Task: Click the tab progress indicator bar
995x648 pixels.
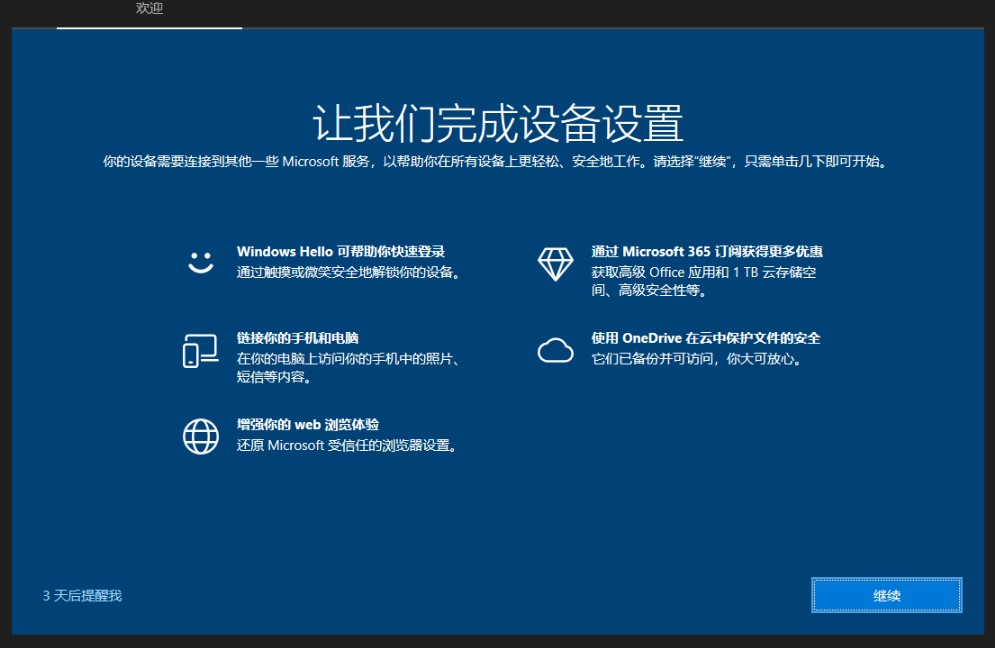Action: click(x=152, y=25)
